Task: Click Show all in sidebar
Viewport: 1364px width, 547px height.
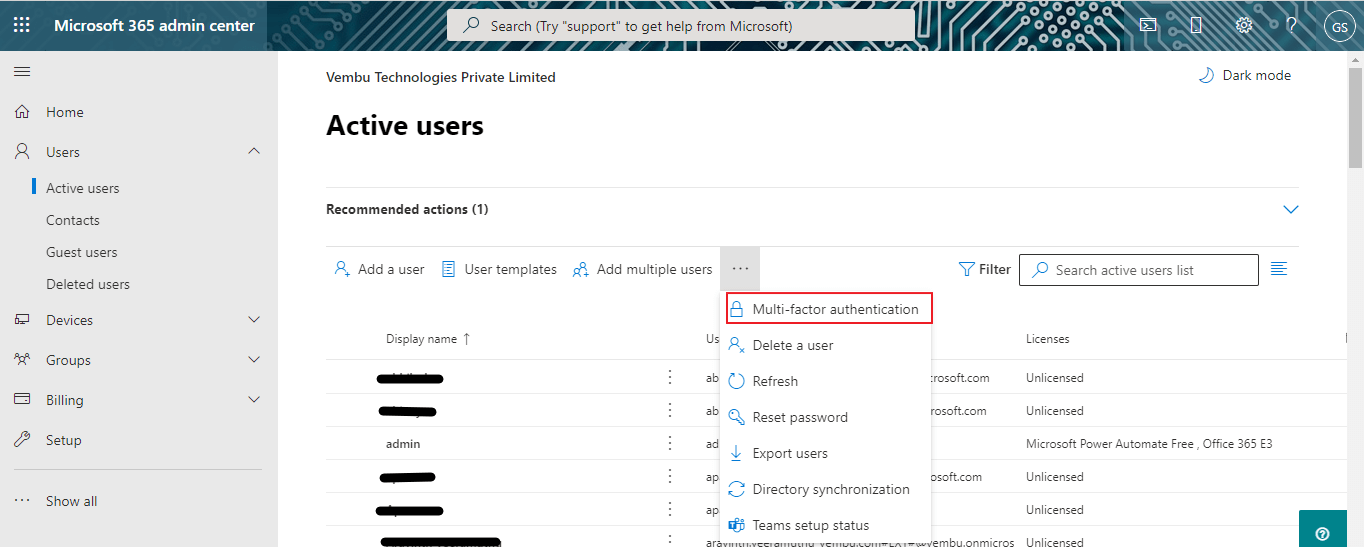Action: tap(71, 501)
